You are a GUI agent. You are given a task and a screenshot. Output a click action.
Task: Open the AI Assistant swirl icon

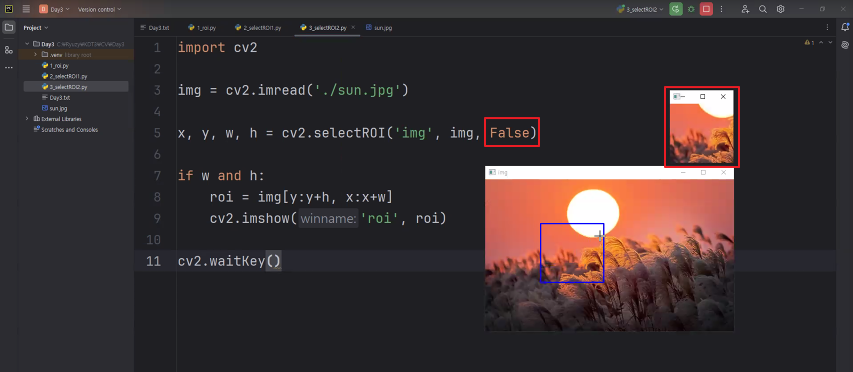pyautogui.click(x=844, y=45)
